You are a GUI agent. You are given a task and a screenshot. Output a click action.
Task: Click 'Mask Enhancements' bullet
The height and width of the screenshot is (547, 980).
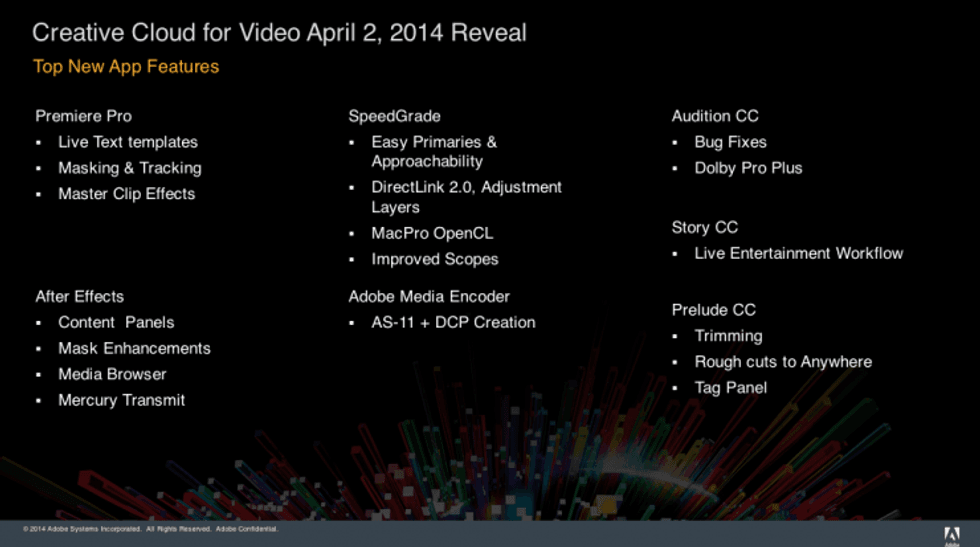134,348
